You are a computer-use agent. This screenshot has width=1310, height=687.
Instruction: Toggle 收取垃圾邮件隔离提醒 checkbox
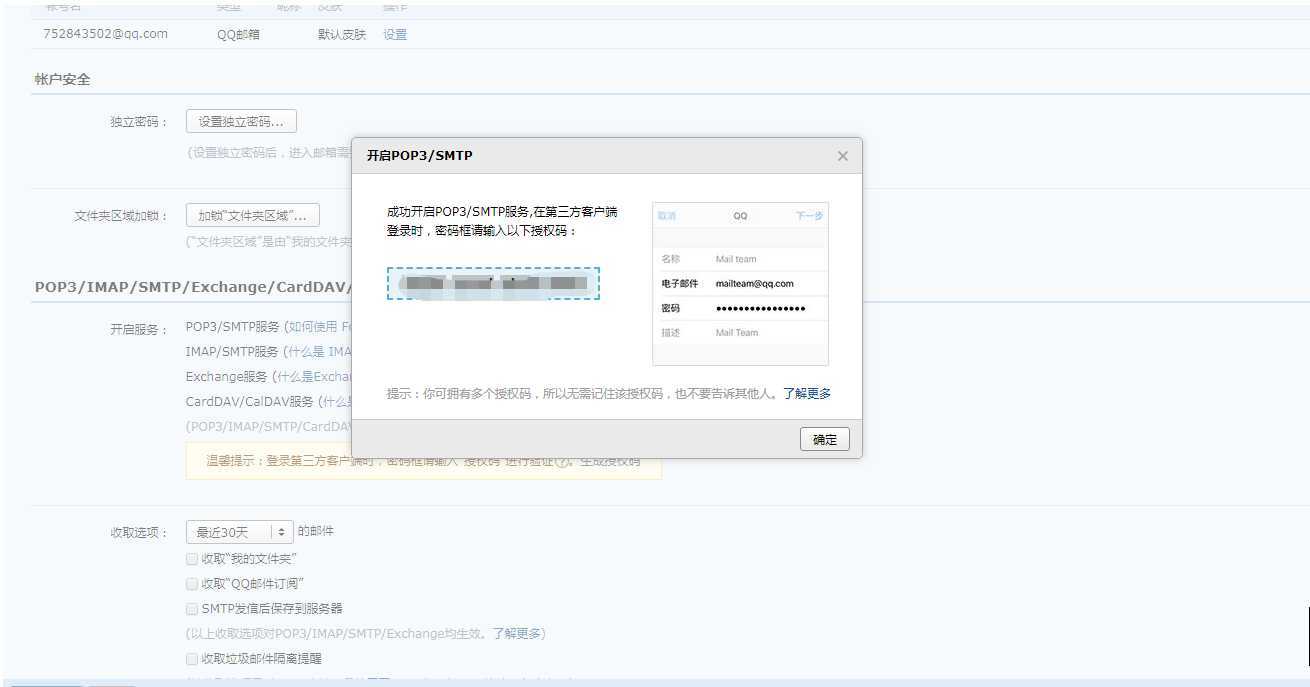click(x=192, y=658)
